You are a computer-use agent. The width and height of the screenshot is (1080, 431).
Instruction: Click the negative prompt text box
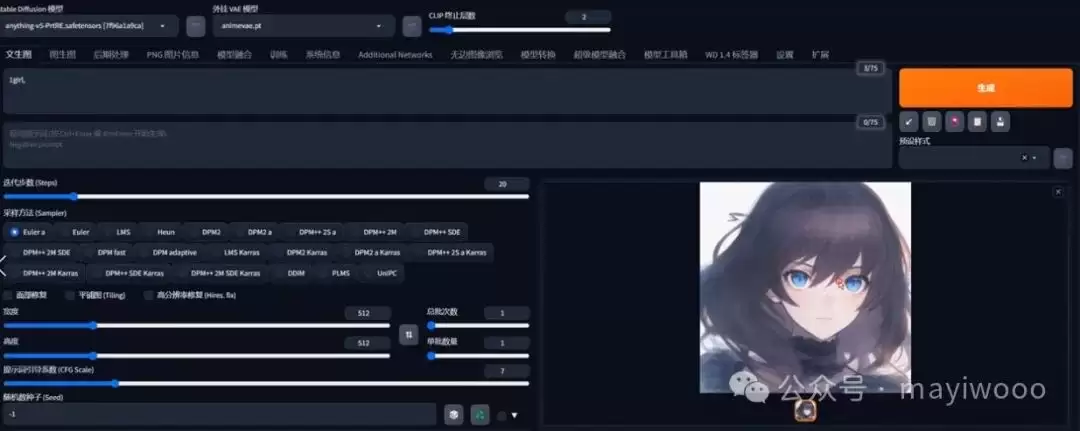(x=446, y=145)
